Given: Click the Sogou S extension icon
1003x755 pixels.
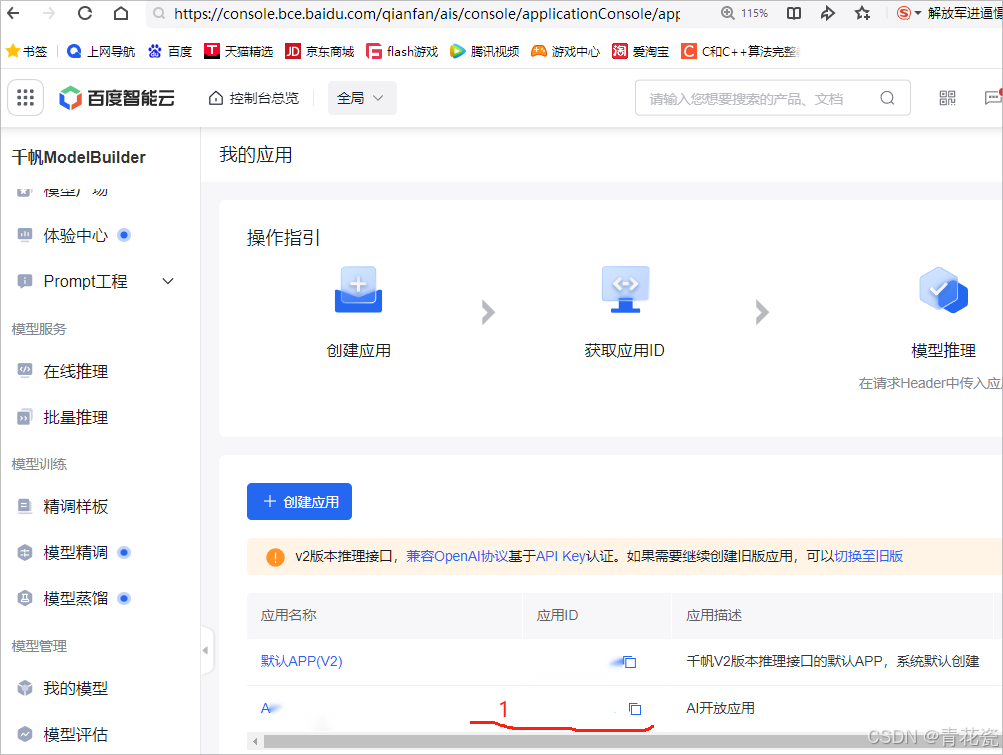Looking at the screenshot, I should pos(903,13).
